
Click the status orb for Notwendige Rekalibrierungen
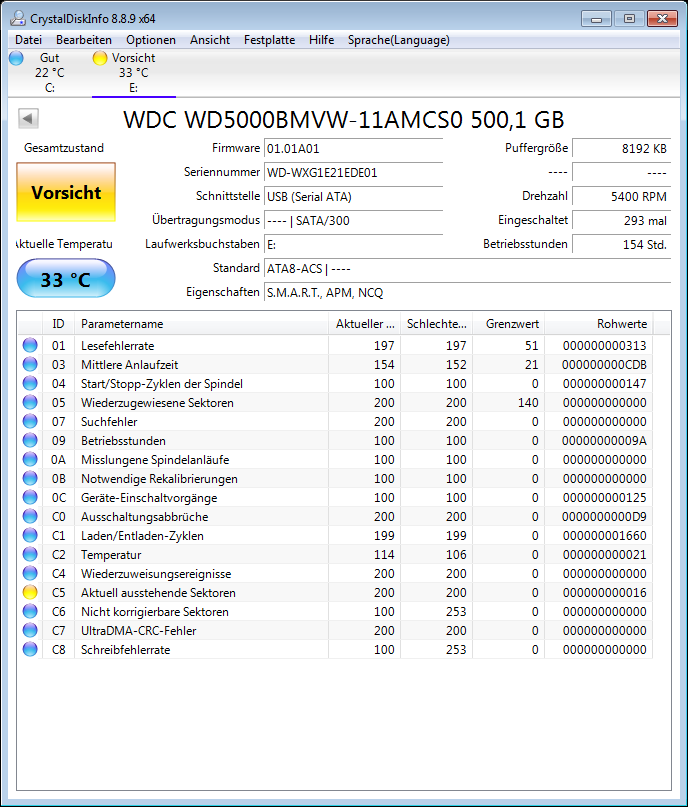[x=30, y=479]
